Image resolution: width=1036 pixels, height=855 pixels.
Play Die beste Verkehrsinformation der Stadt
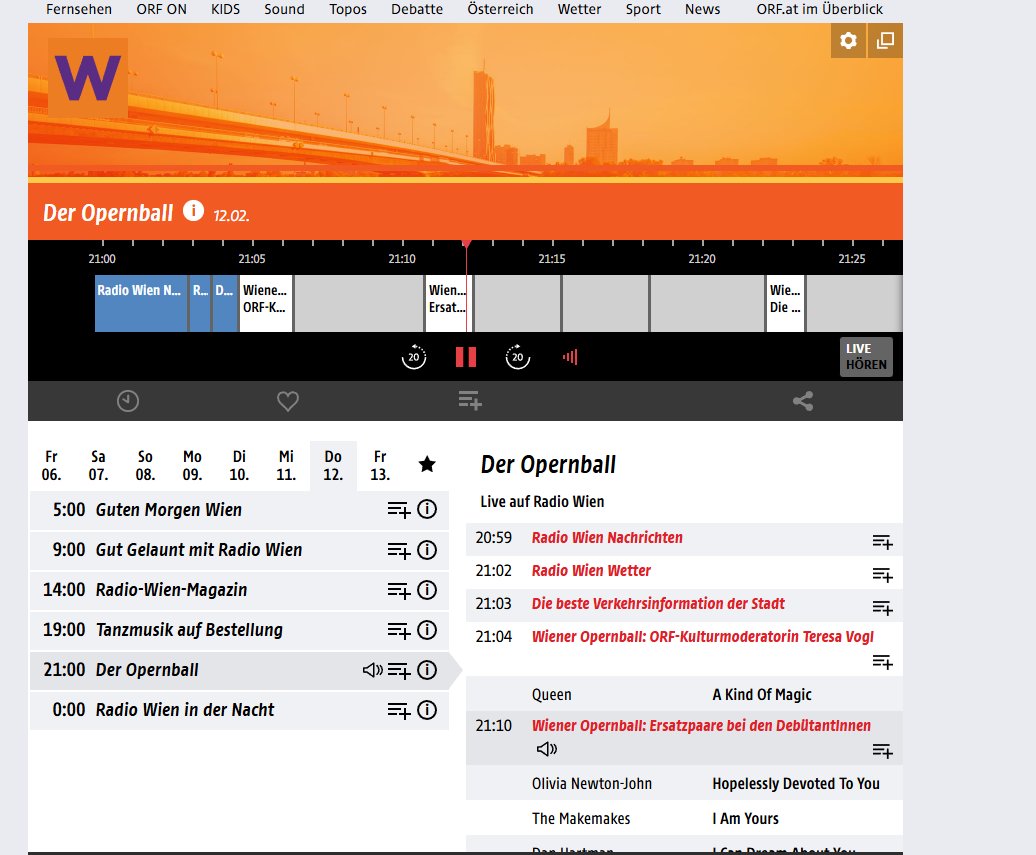coord(658,604)
